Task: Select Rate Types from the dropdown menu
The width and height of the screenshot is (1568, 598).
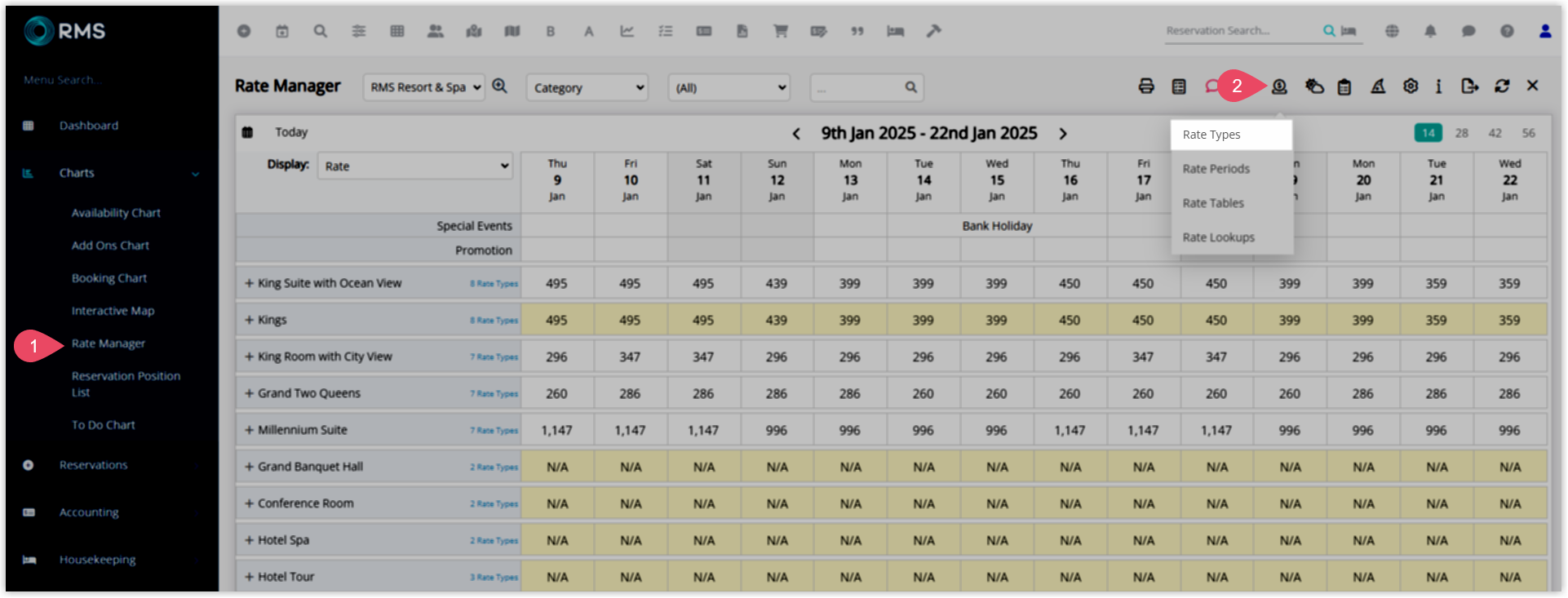Action: pos(1231,135)
